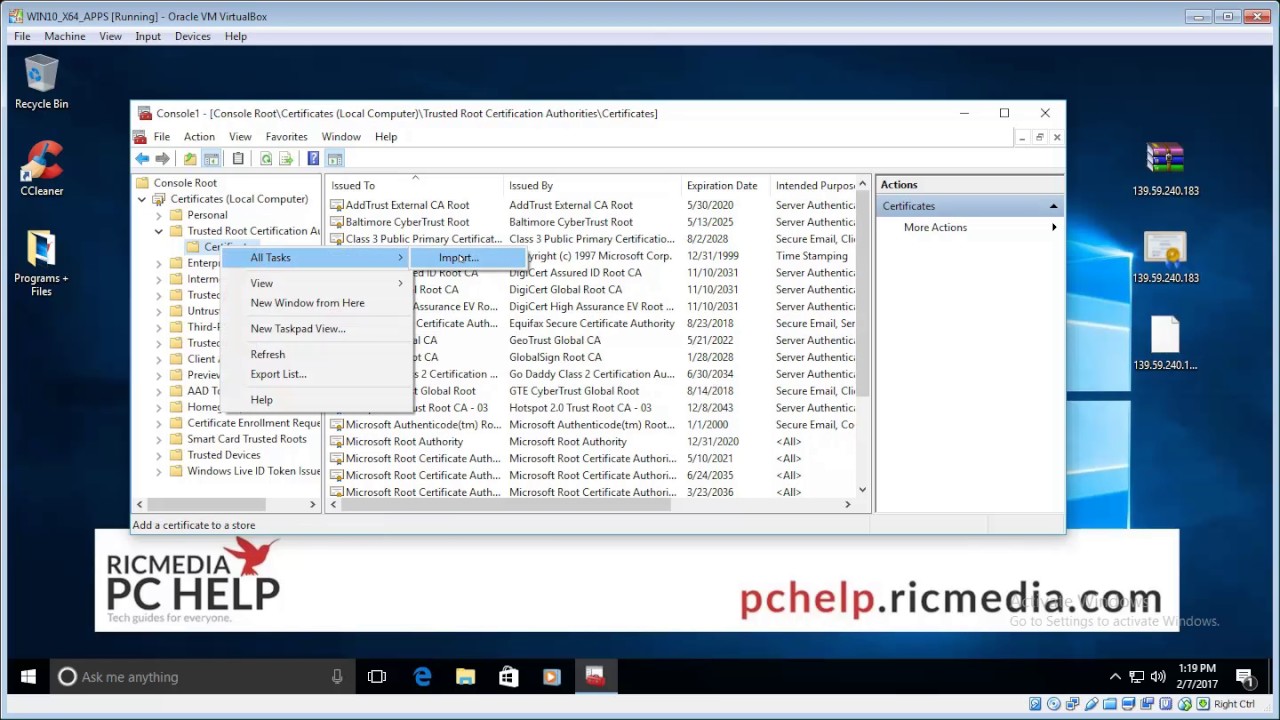This screenshot has width=1280, height=720.
Task: Open the Devices menu of VirtualBox
Action: point(192,36)
